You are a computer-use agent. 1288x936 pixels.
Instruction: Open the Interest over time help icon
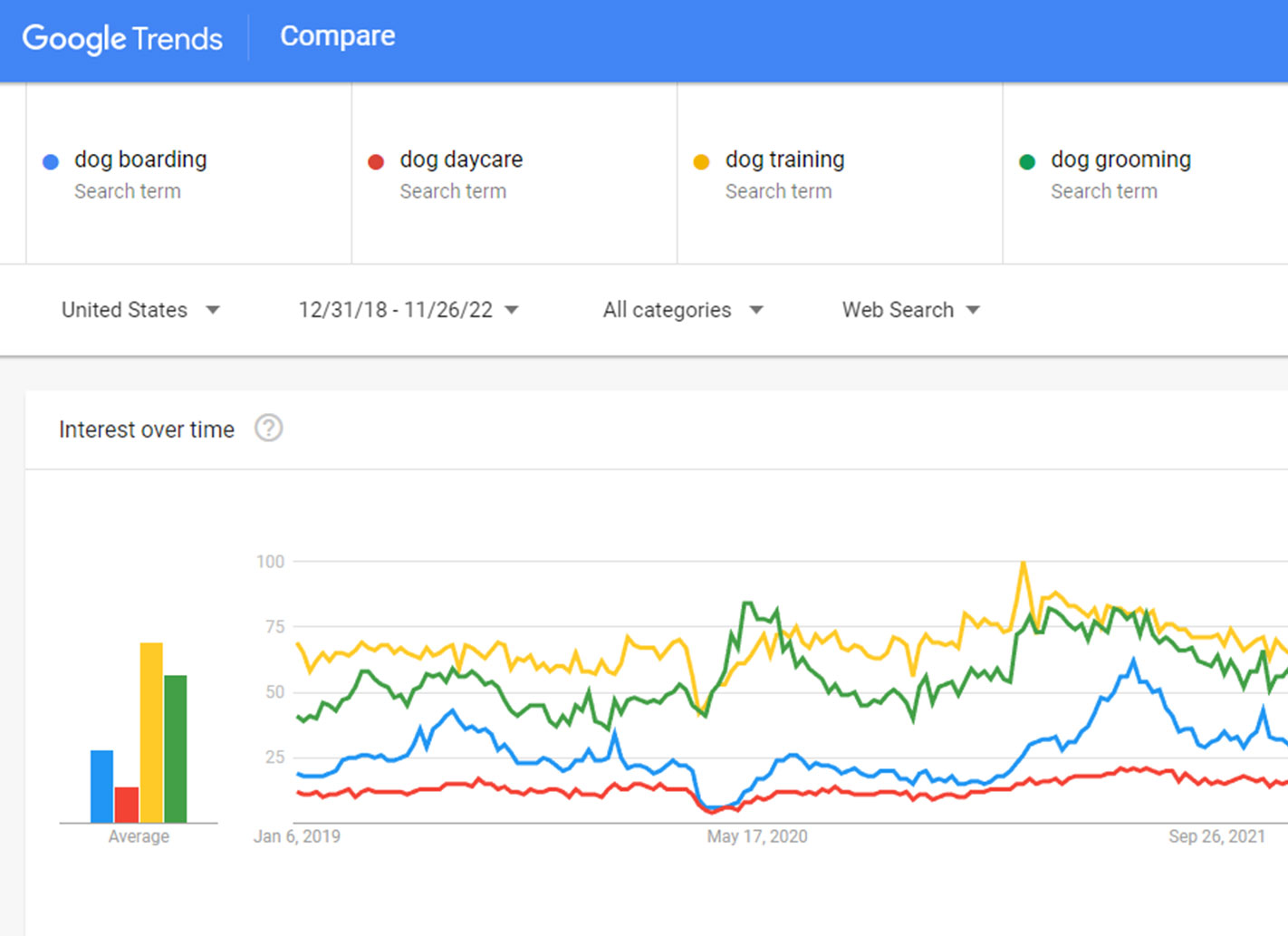point(268,428)
